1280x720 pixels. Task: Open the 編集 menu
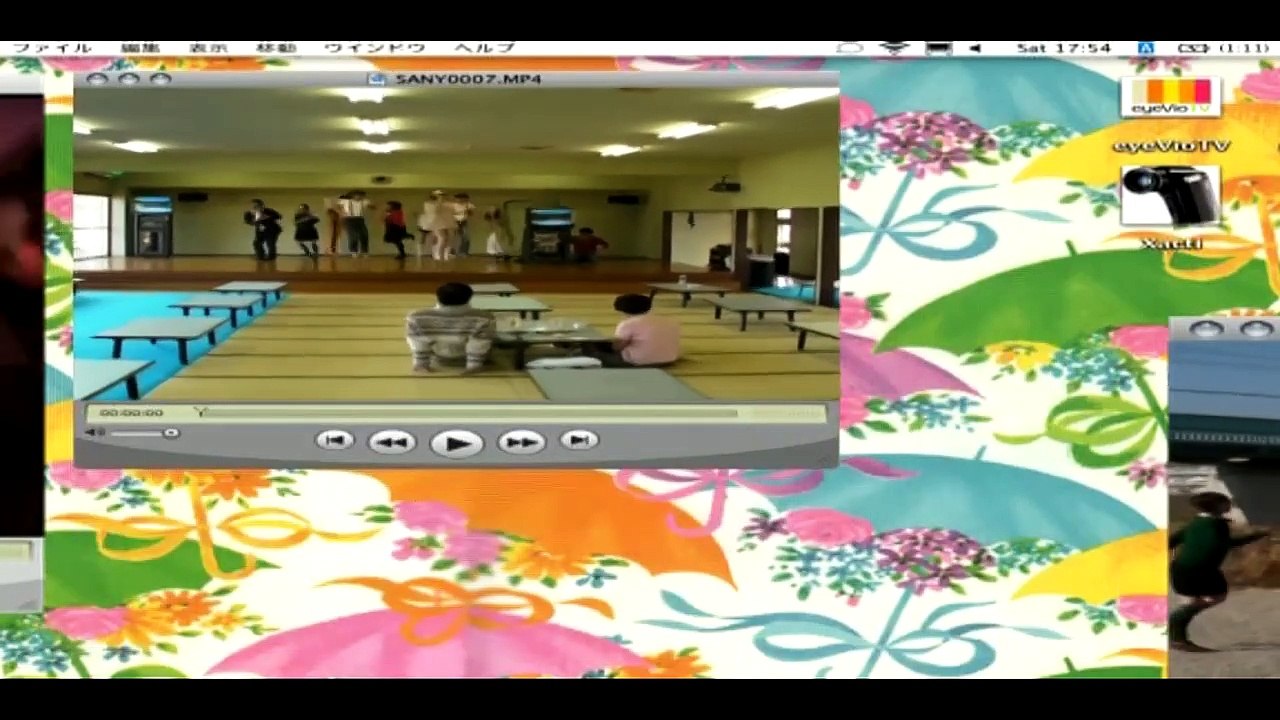tap(140, 48)
